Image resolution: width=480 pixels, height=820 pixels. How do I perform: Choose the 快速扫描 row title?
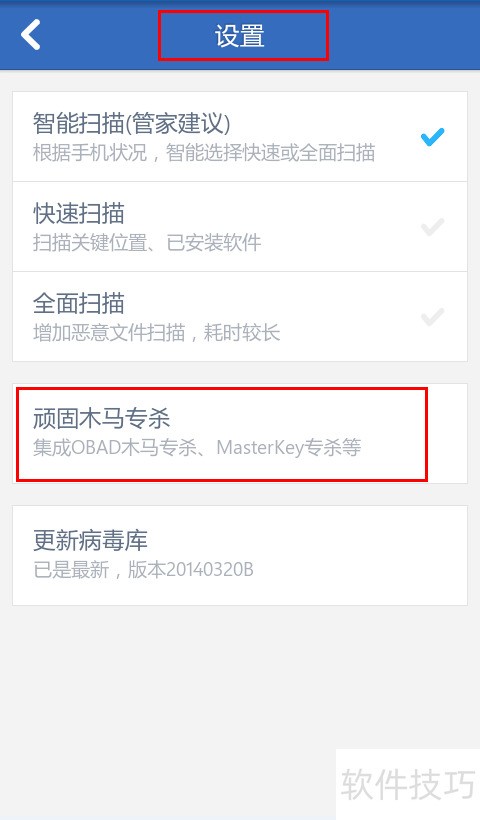point(79,214)
